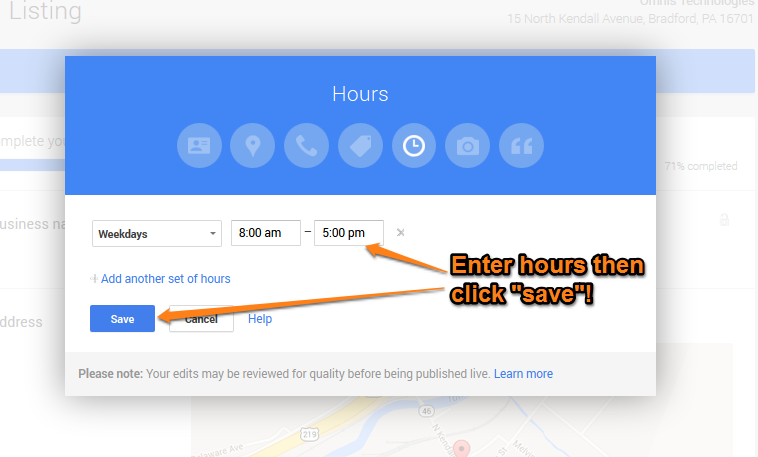This screenshot has width=758, height=457.
Task: Click the business info card icon
Action: (x=199, y=146)
